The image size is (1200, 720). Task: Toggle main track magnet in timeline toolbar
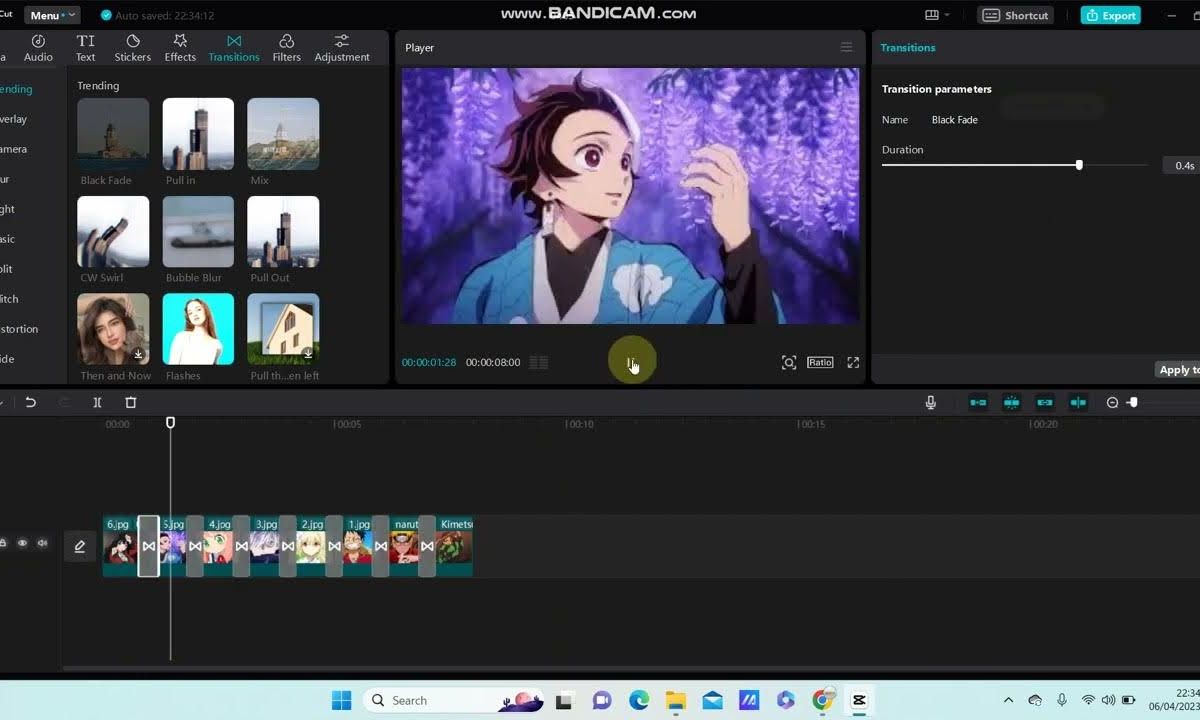pos(978,402)
